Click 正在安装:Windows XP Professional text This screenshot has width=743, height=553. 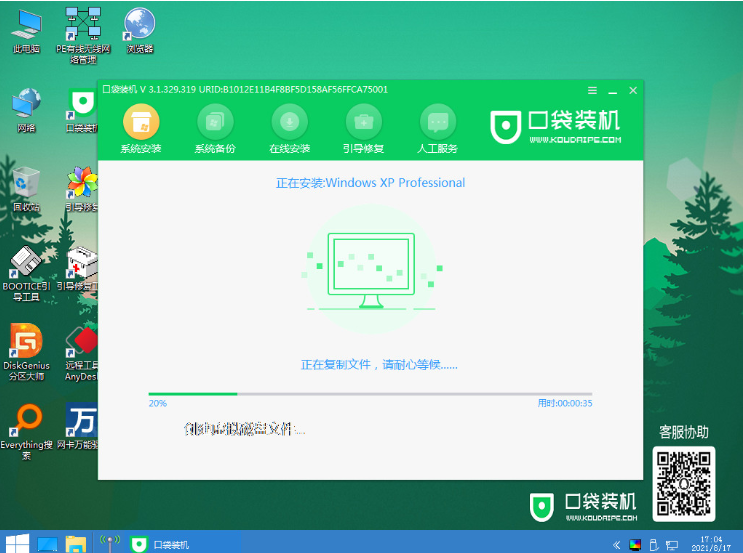[x=371, y=183]
